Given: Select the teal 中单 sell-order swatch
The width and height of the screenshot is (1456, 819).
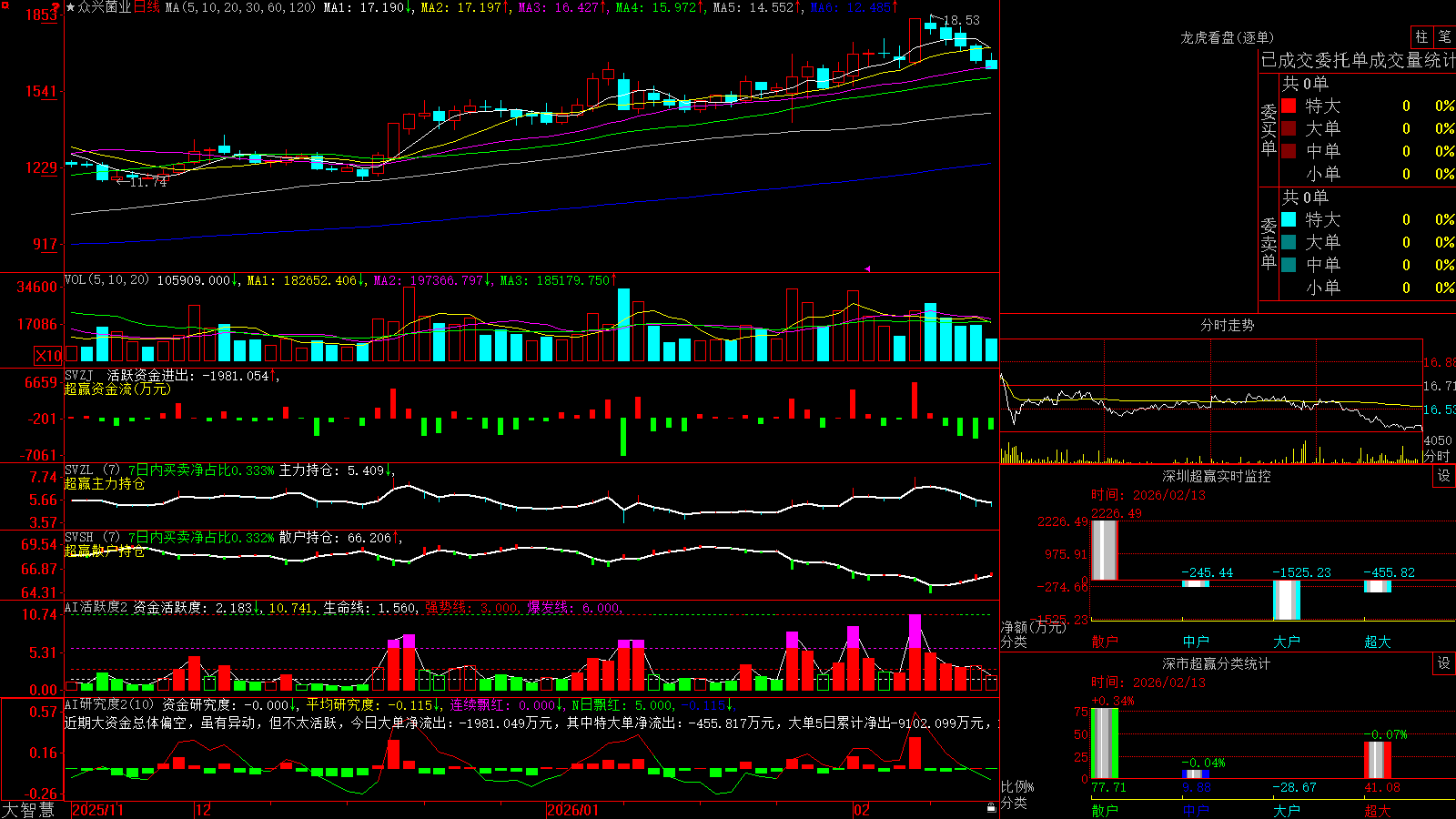Looking at the screenshot, I should pos(1289,265).
